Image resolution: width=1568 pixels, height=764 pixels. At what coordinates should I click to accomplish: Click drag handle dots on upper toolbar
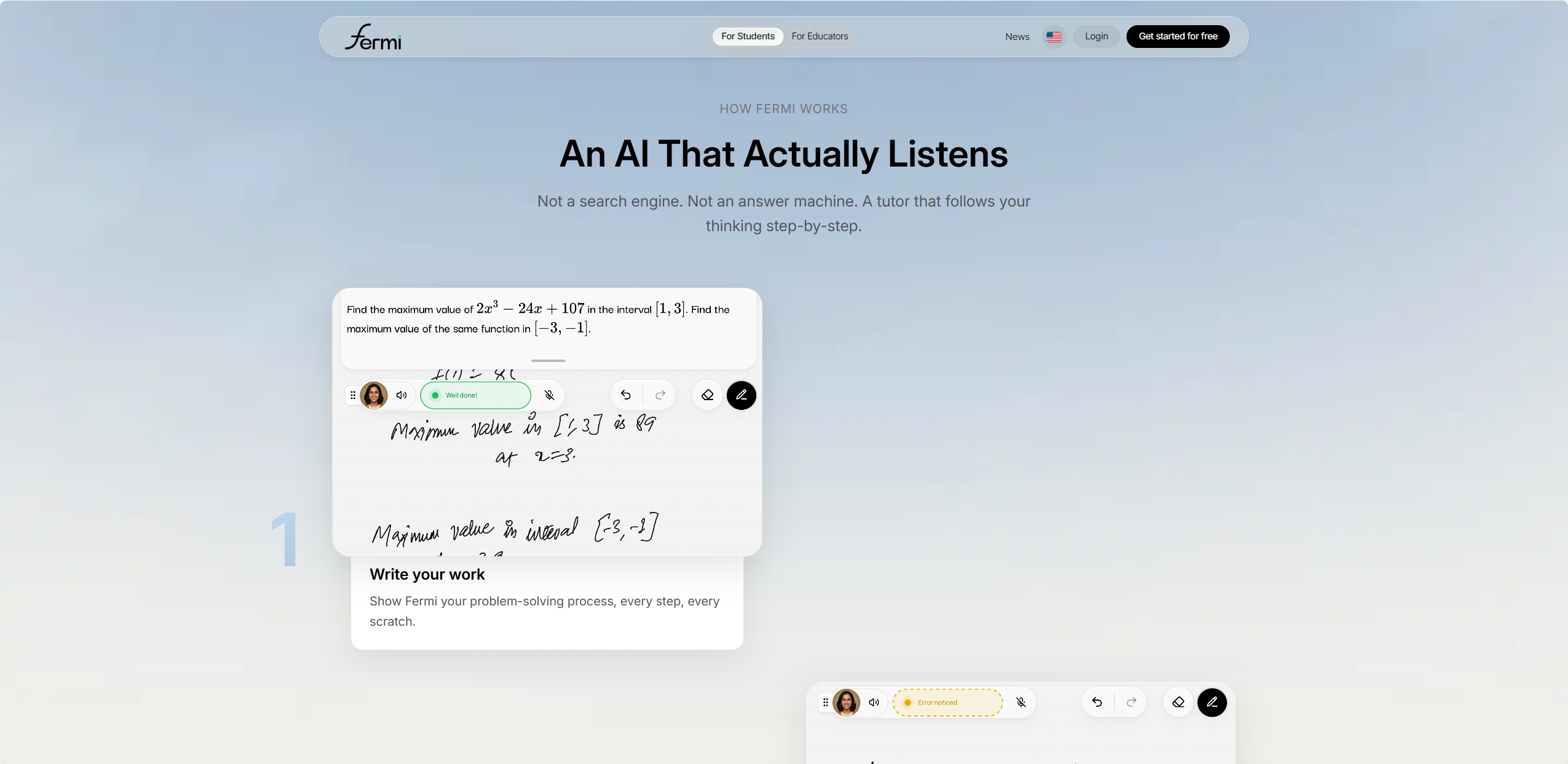tap(353, 395)
